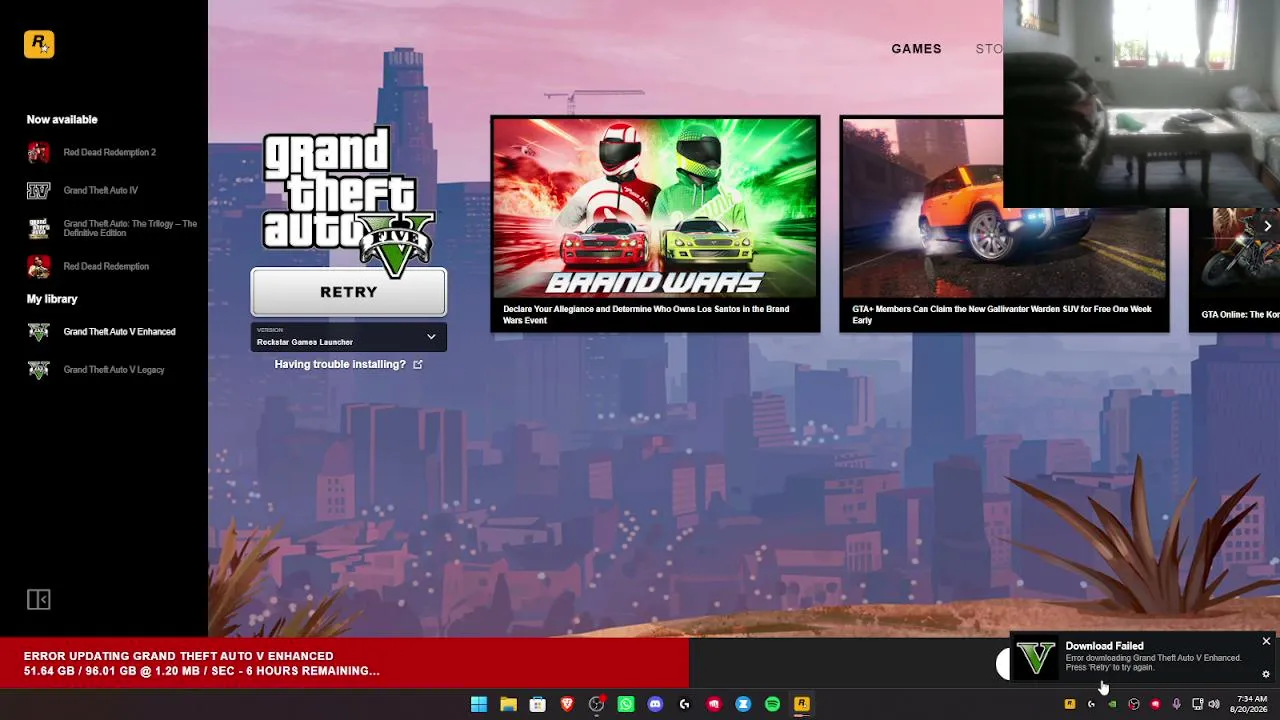Open the 'GTA Online: The Ko...' news headline

(x=1240, y=315)
